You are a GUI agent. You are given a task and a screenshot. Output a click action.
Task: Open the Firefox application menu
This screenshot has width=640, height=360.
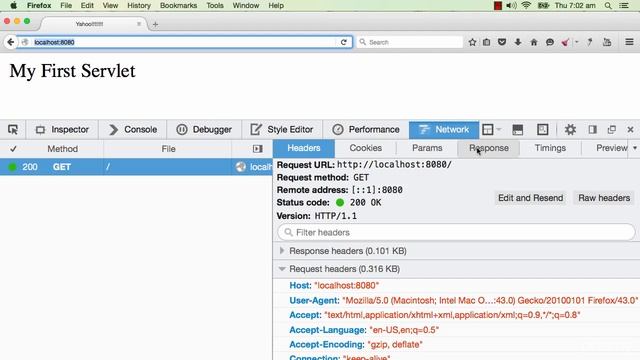pyautogui.click(x=39, y=5)
